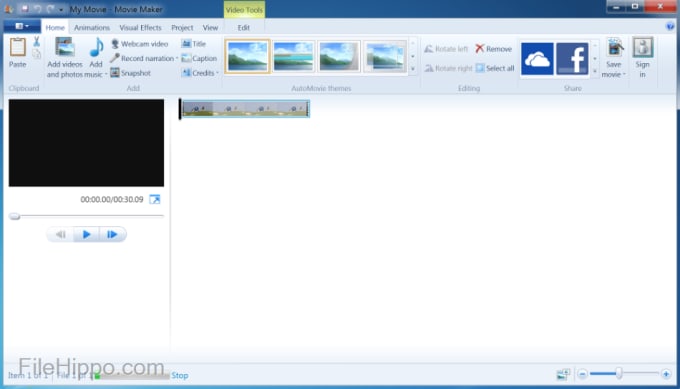
Task: Remove the selected clip
Action: (x=494, y=49)
